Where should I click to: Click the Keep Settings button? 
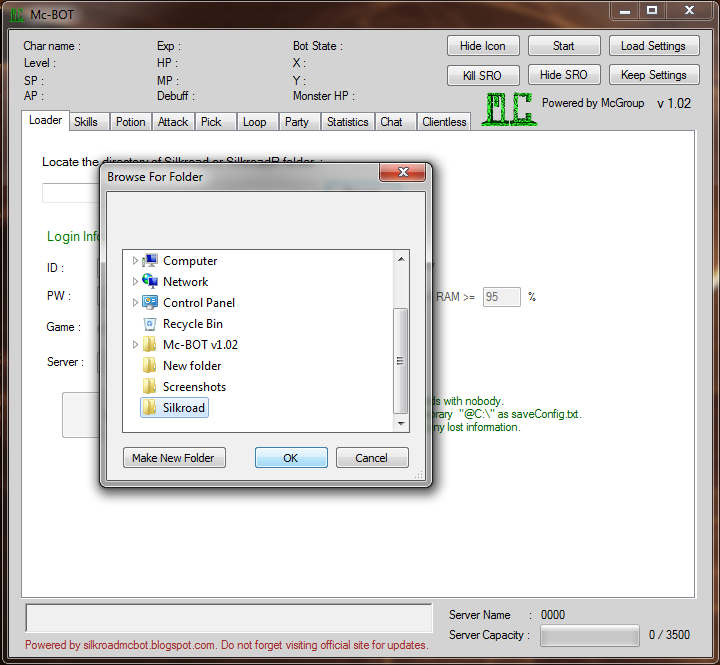[x=654, y=75]
